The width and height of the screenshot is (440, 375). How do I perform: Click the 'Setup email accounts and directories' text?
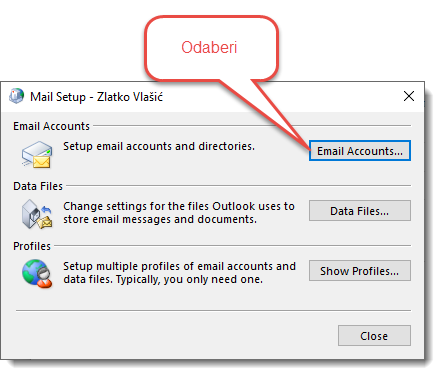point(159,146)
